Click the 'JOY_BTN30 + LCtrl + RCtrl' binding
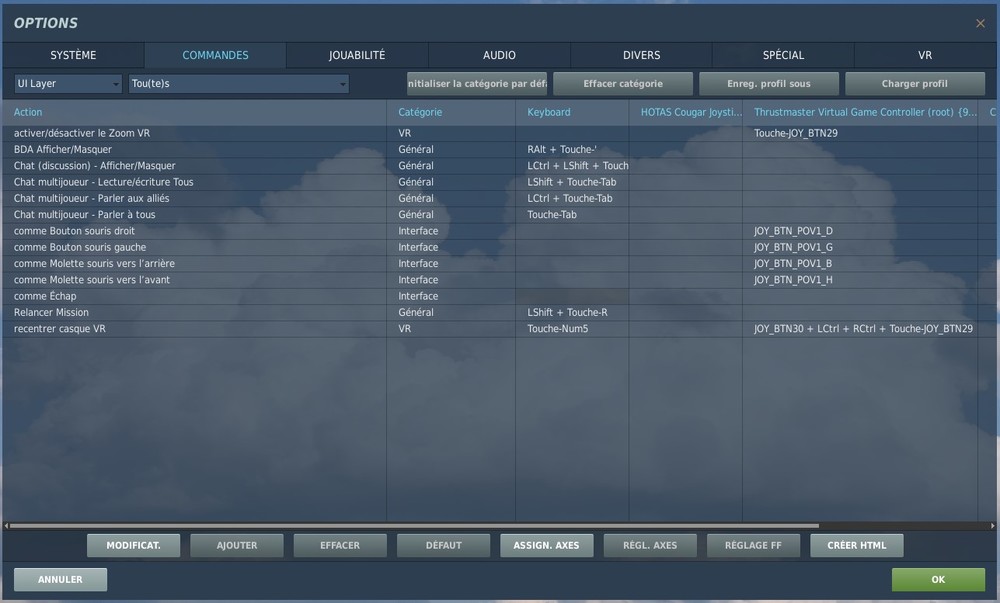1000x603 pixels. coord(860,329)
